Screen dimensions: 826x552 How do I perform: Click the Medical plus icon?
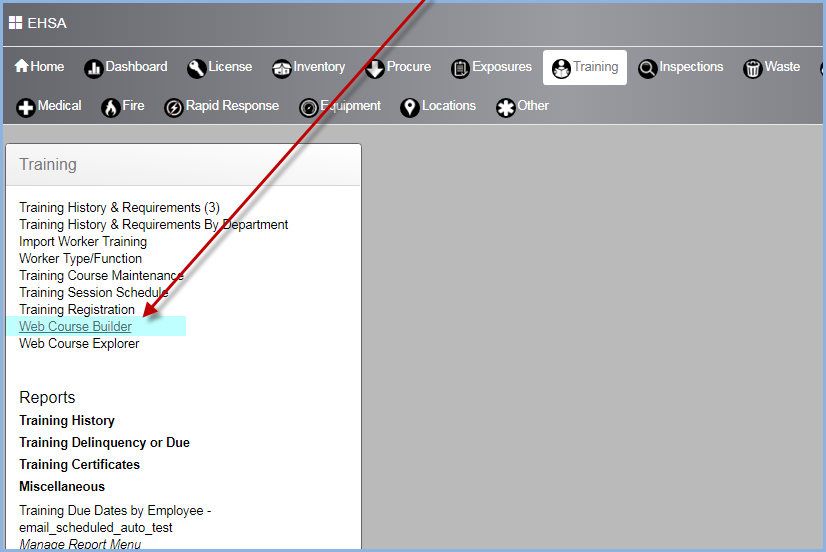point(26,107)
